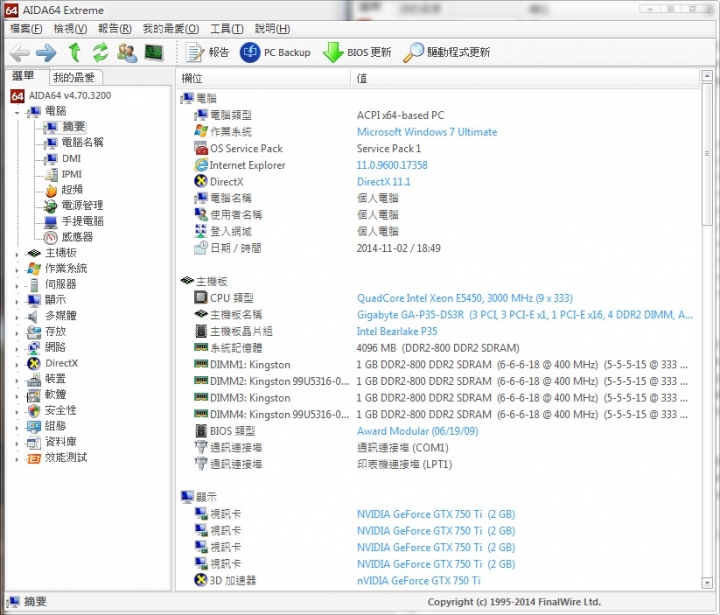Image resolution: width=720 pixels, height=615 pixels.
Task: Click the 感應器 gauge icon
Action: 51,237
